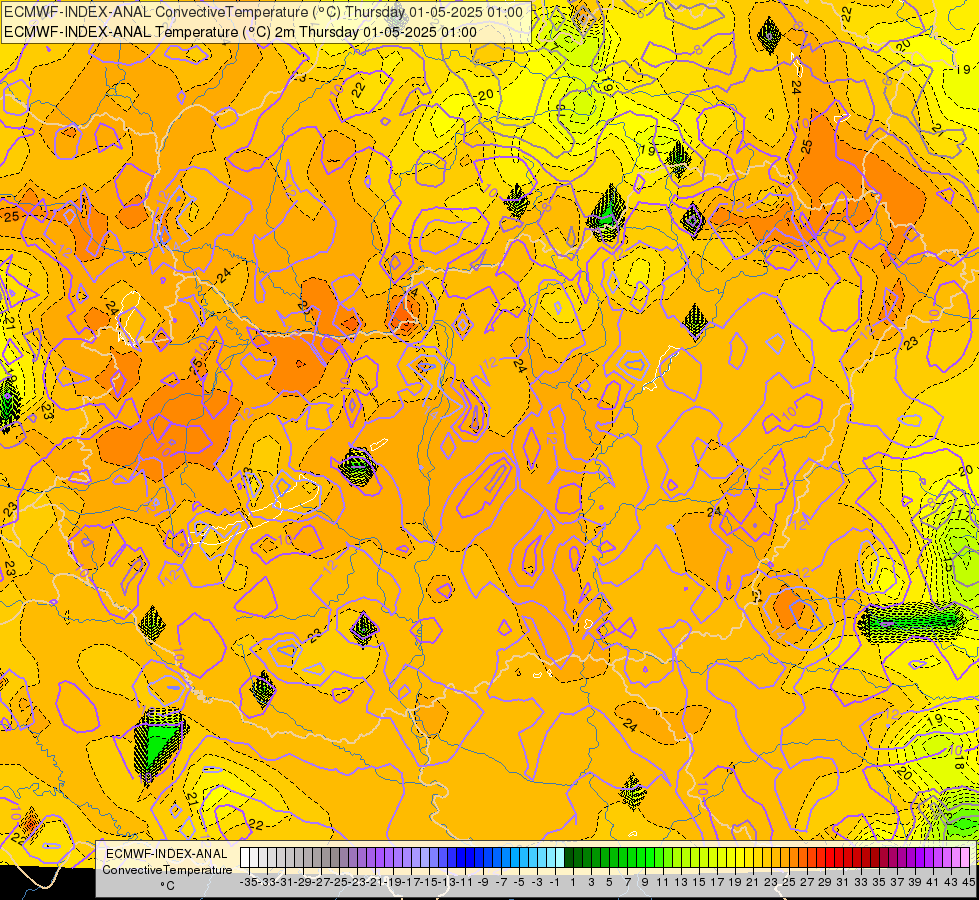Click the '-3' legend scale value

pyautogui.click(x=537, y=883)
